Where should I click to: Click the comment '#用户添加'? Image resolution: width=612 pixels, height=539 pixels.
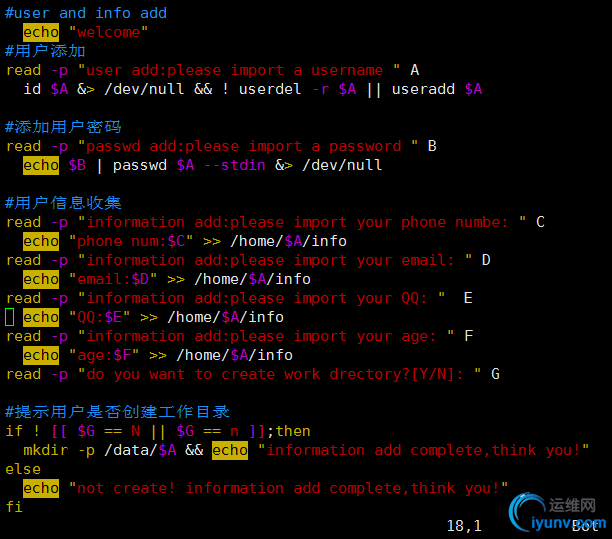(x=45, y=51)
